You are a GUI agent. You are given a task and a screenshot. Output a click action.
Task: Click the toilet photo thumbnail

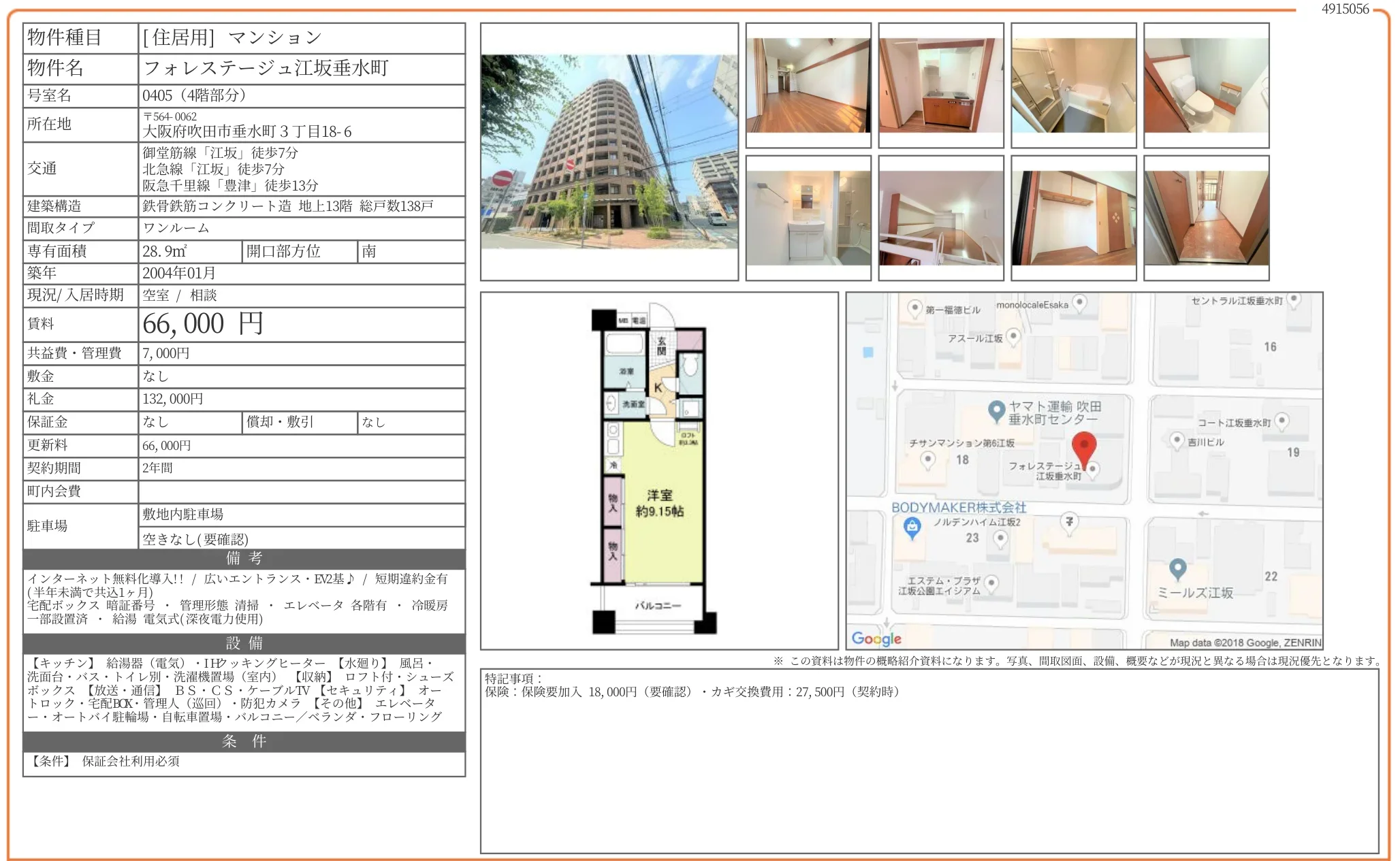tap(1207, 85)
